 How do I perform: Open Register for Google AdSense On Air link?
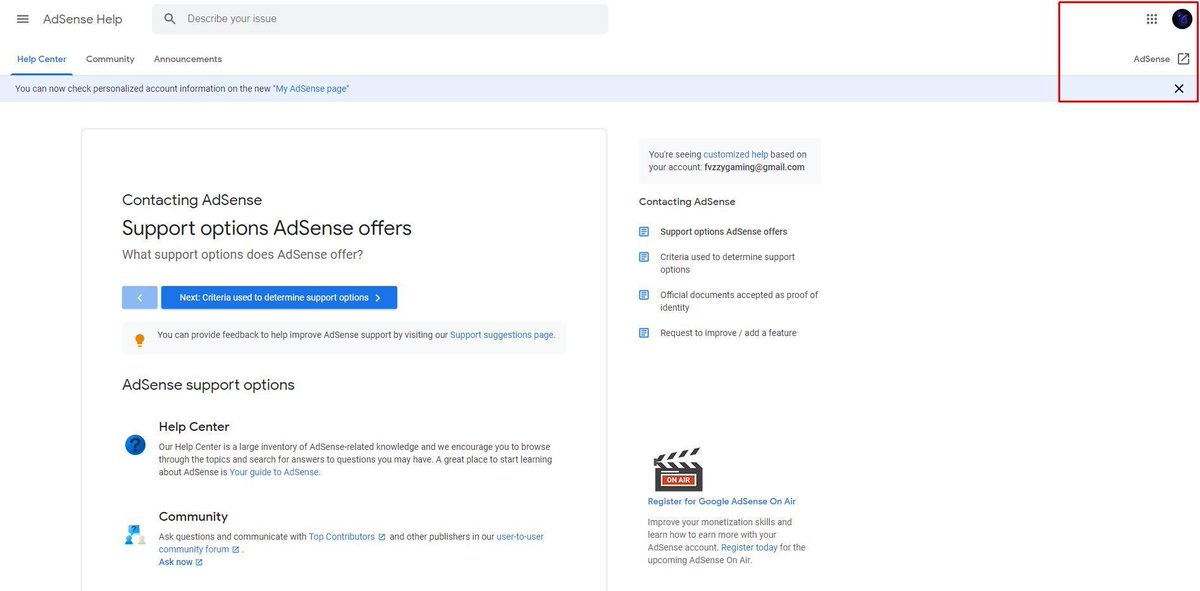tap(722, 502)
